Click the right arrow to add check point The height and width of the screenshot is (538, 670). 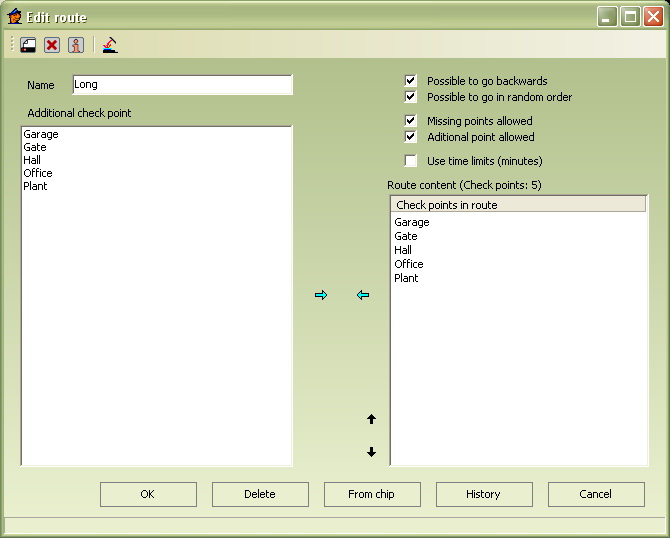pos(321,295)
